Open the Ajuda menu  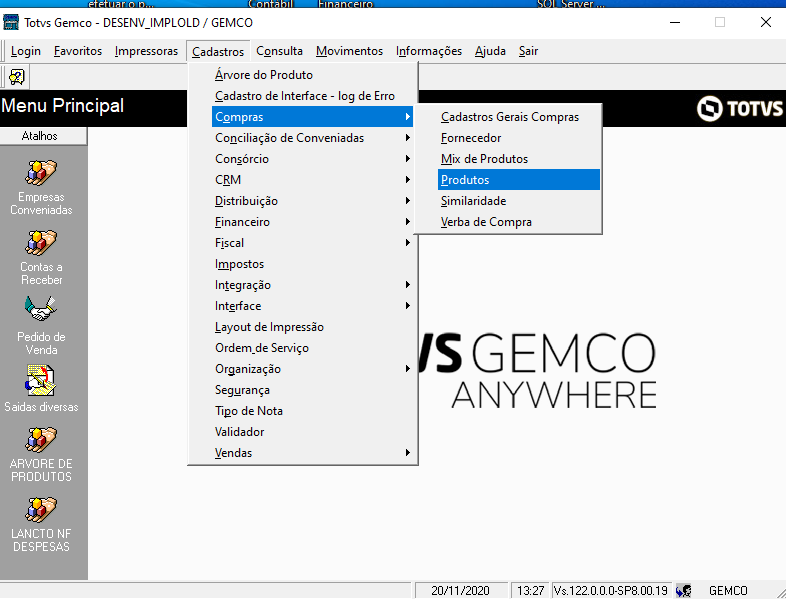490,51
